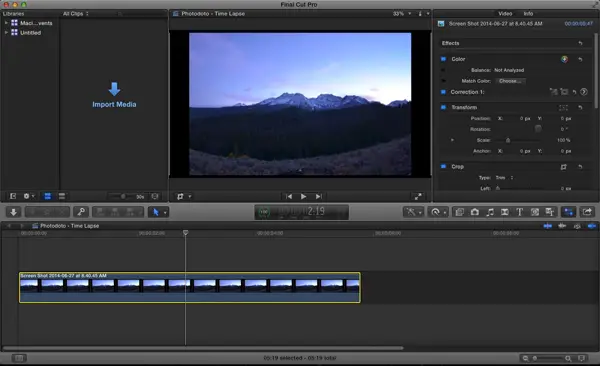Expand the Untitled library

pos(6,33)
